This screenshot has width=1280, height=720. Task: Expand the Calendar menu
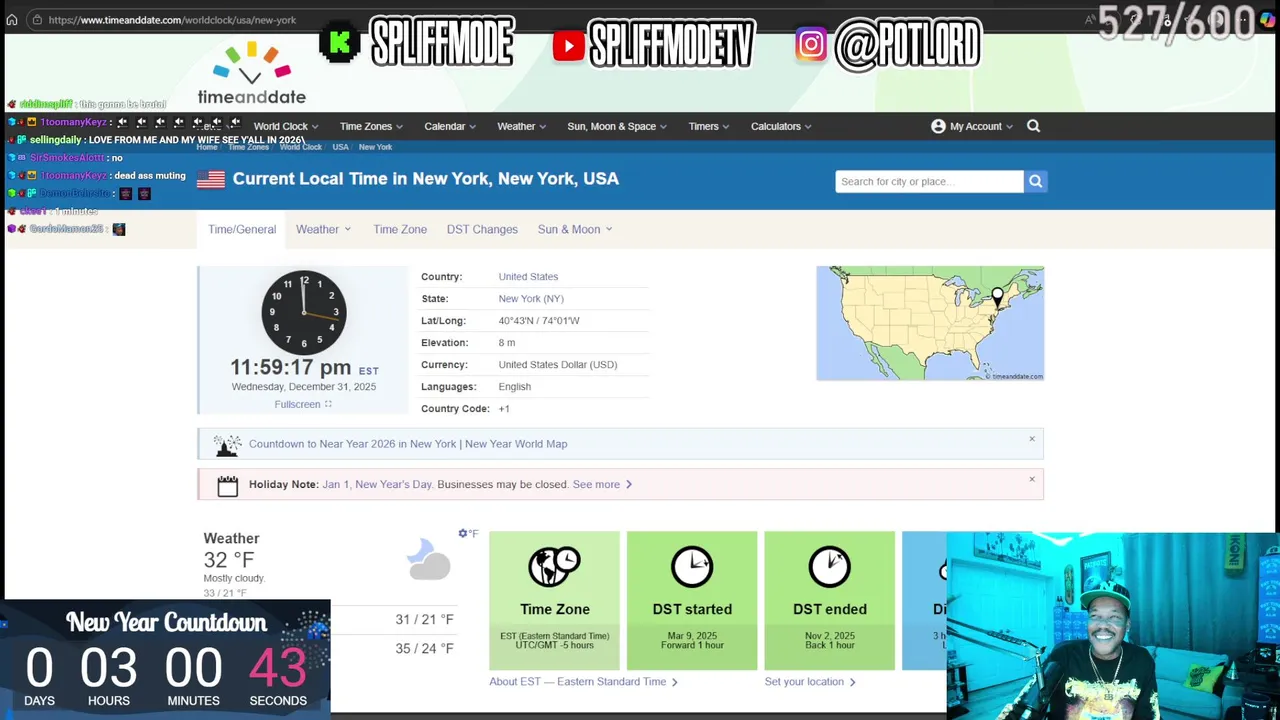click(450, 126)
